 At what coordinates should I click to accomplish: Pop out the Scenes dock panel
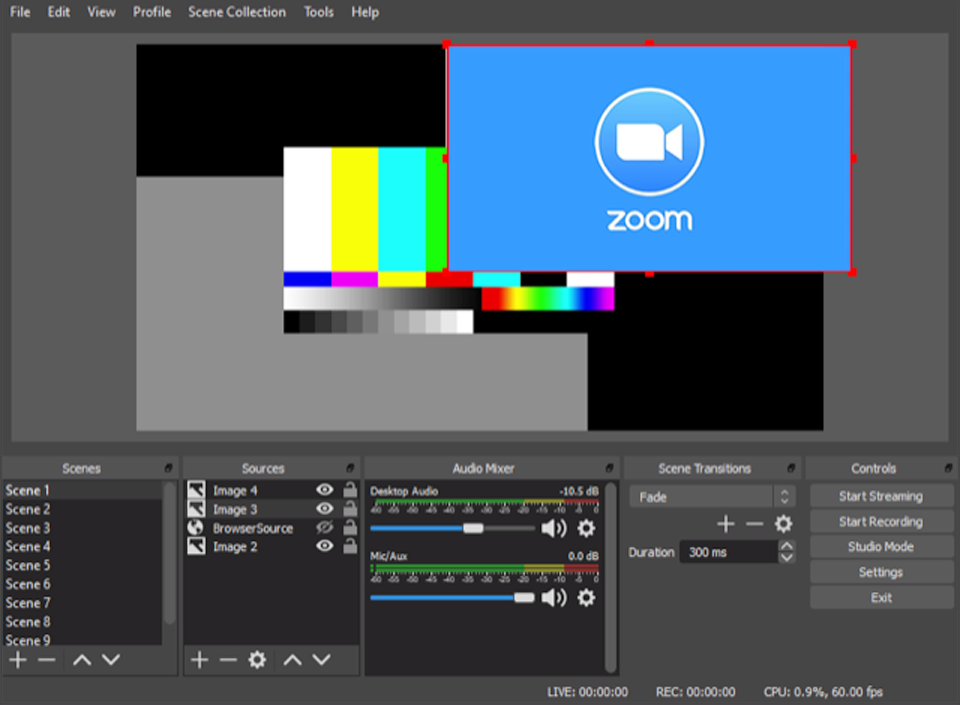168,468
